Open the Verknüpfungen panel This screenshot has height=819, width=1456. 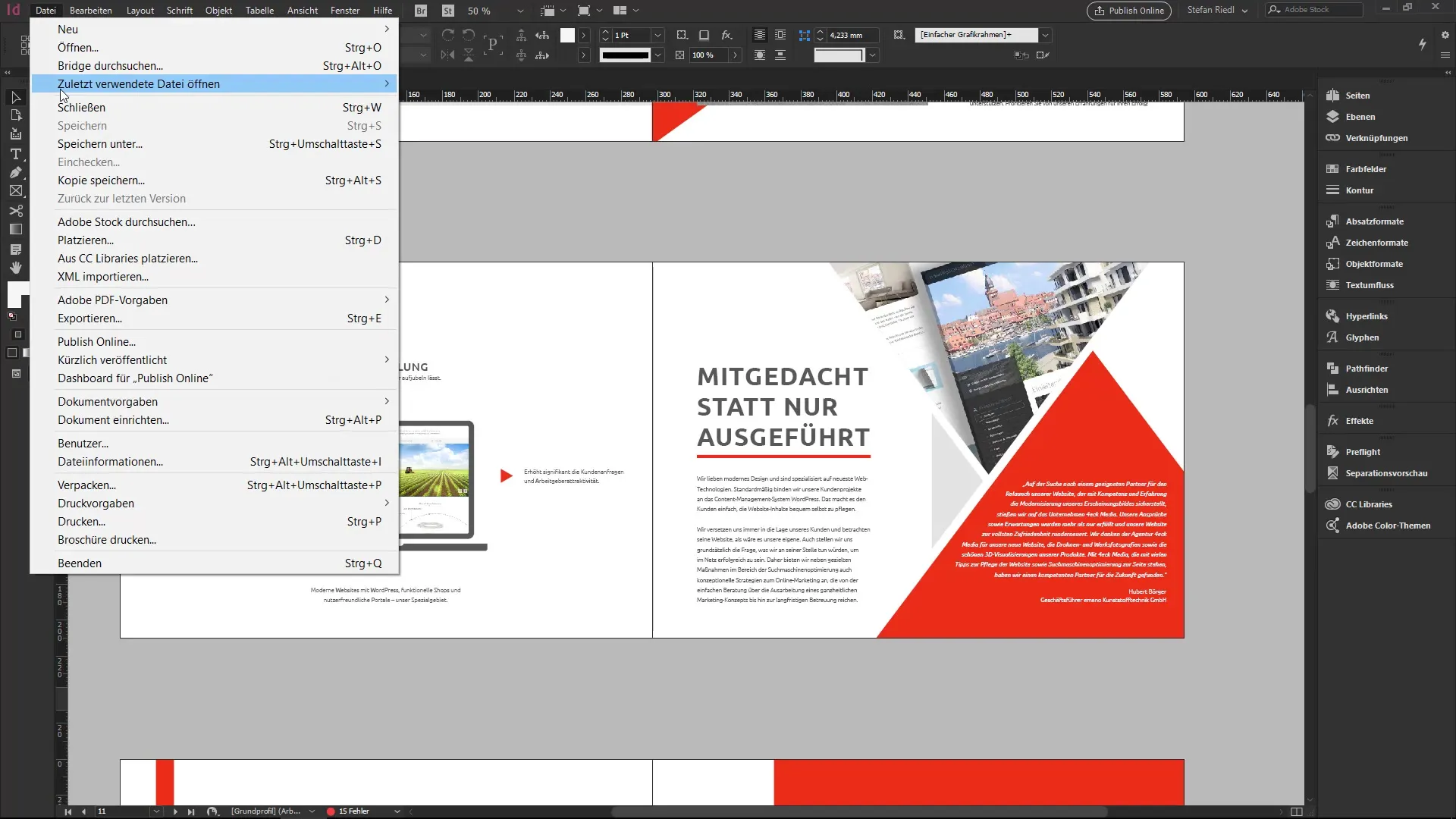(x=1376, y=138)
